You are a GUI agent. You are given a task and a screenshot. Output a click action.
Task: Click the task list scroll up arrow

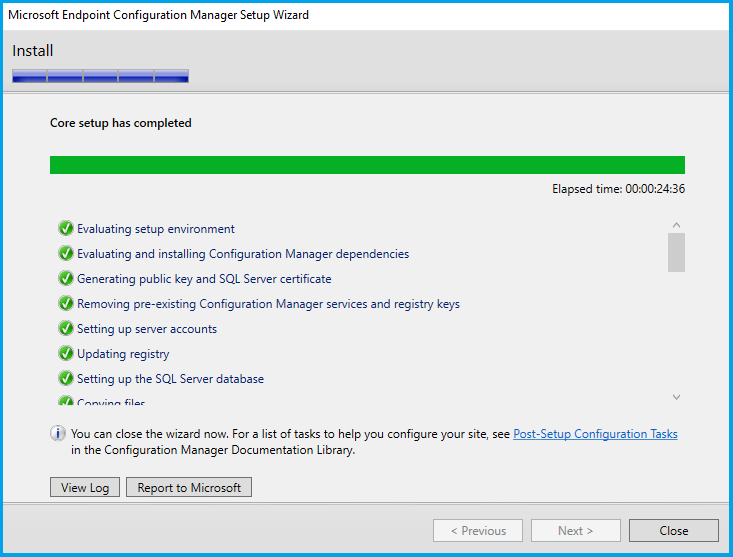(676, 226)
